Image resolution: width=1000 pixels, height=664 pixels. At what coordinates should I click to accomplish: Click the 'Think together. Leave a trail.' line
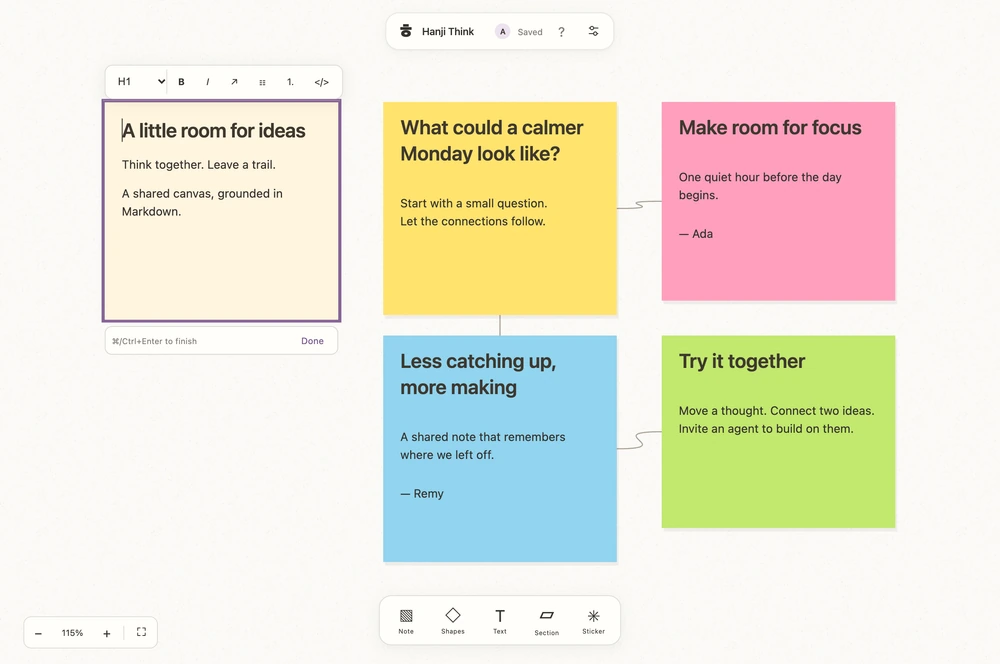[199, 165]
